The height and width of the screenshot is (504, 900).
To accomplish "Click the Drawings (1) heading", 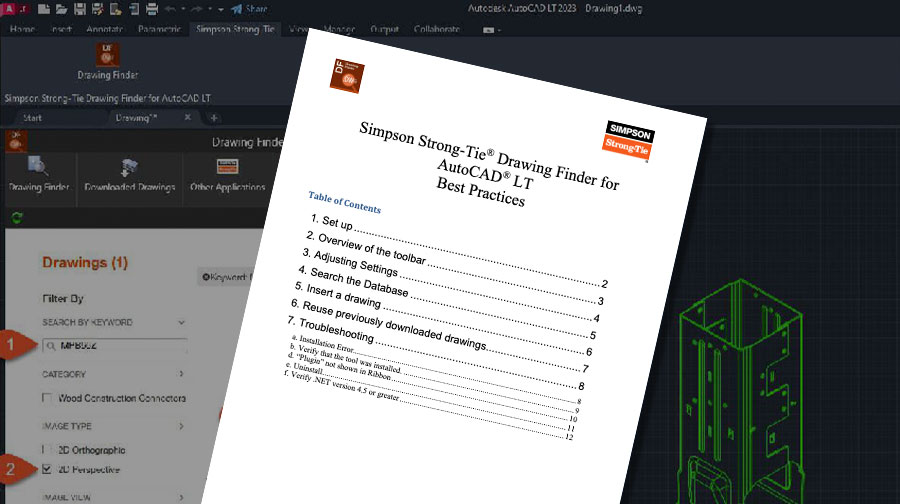I will 85,262.
